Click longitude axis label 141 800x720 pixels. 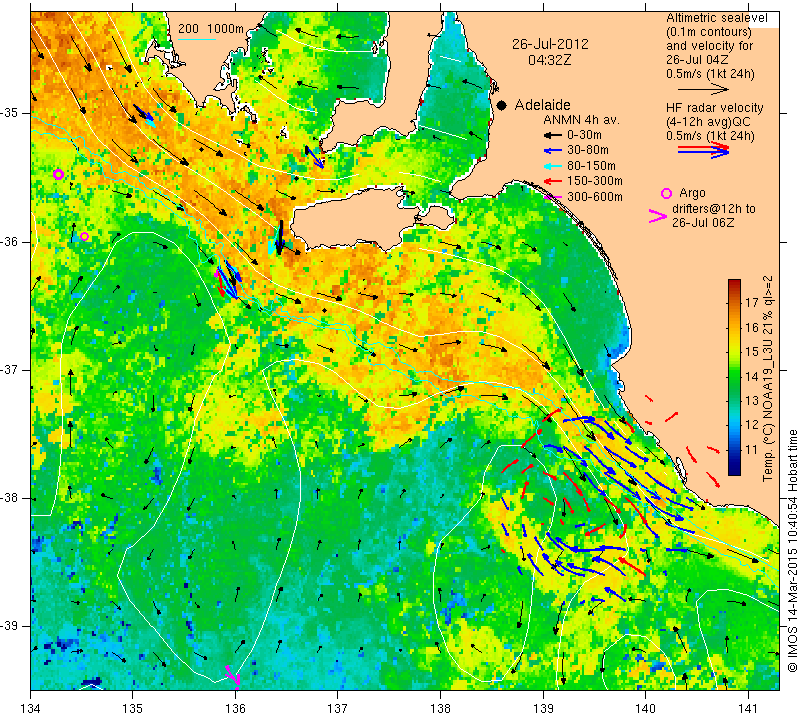point(748,709)
